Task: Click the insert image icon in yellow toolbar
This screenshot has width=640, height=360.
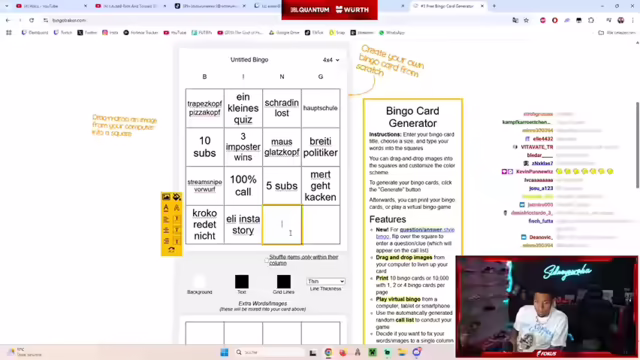Action: [166, 197]
